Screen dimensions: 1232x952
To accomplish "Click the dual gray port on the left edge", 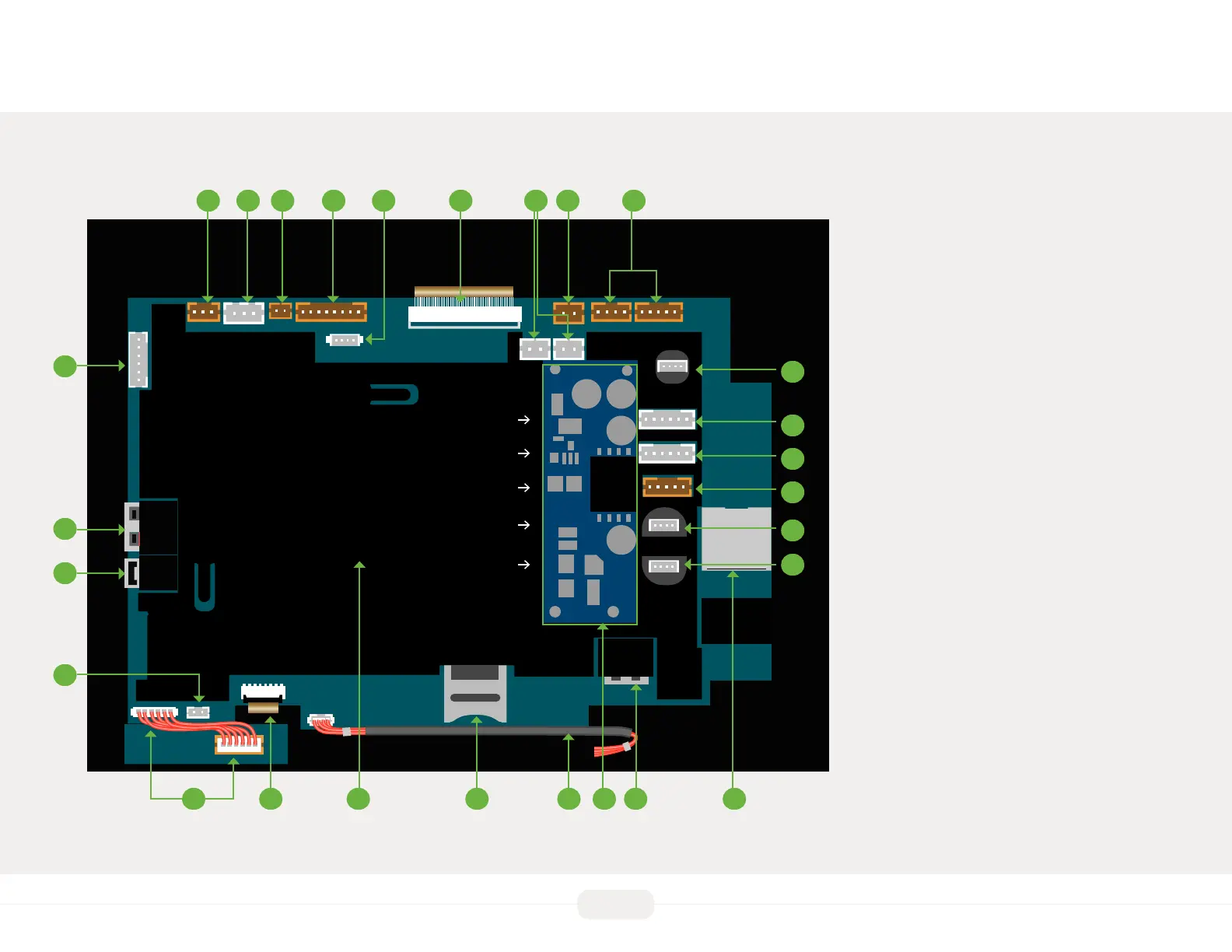I will pyautogui.click(x=133, y=526).
